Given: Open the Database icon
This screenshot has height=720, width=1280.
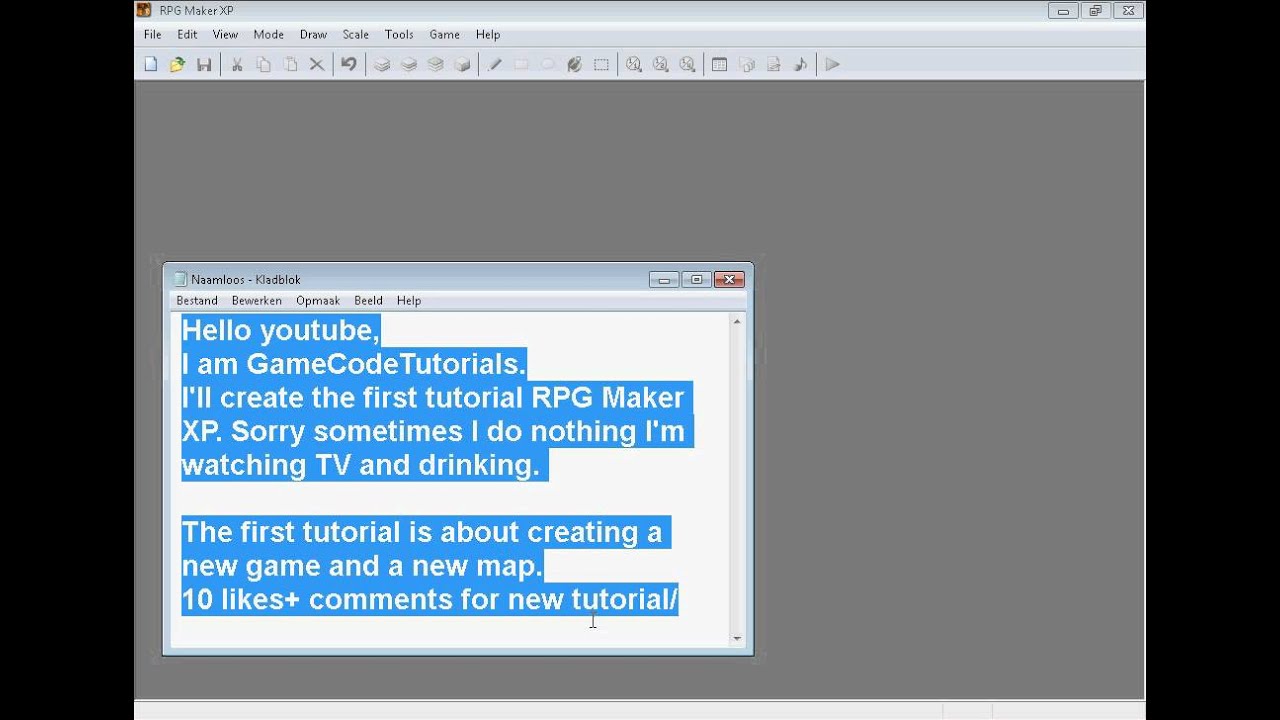Looking at the screenshot, I should coord(719,64).
